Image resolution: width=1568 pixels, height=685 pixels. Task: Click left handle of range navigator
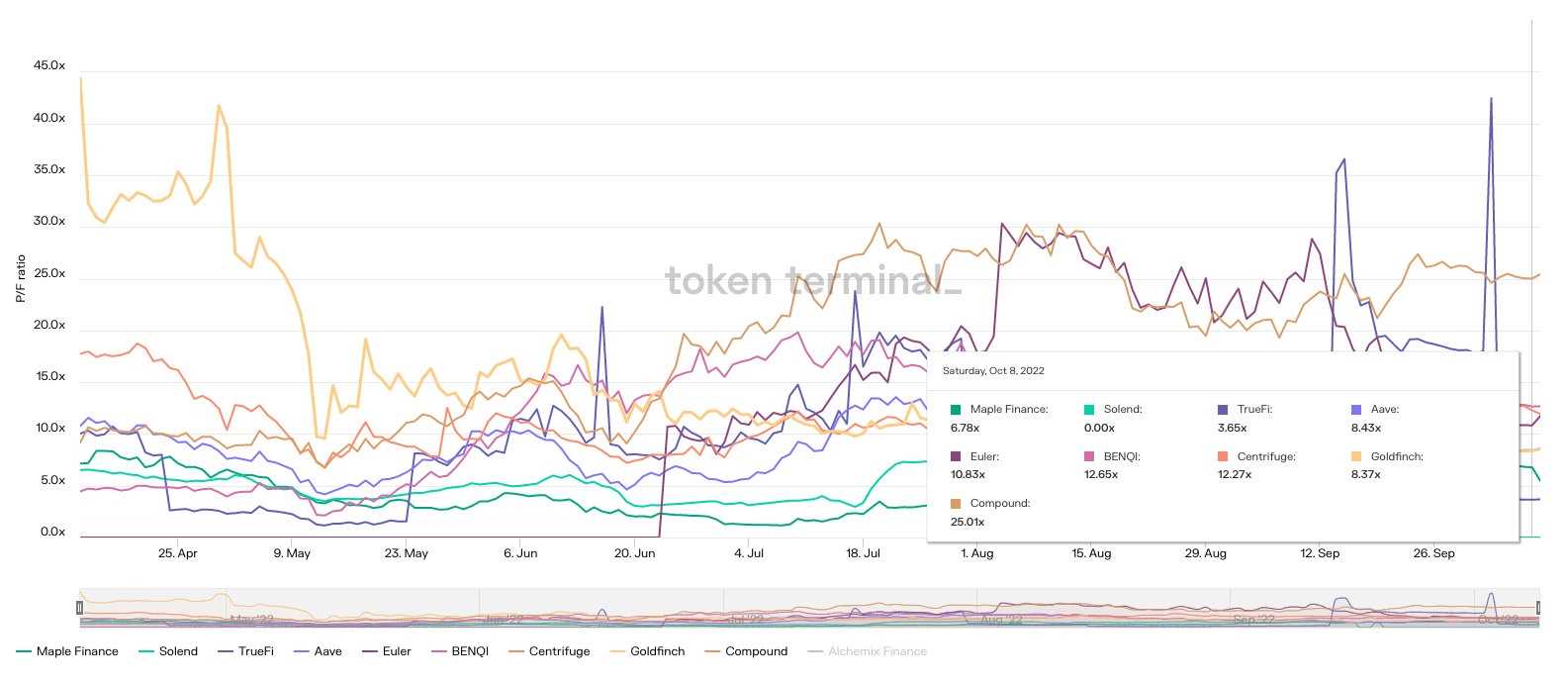click(80, 607)
